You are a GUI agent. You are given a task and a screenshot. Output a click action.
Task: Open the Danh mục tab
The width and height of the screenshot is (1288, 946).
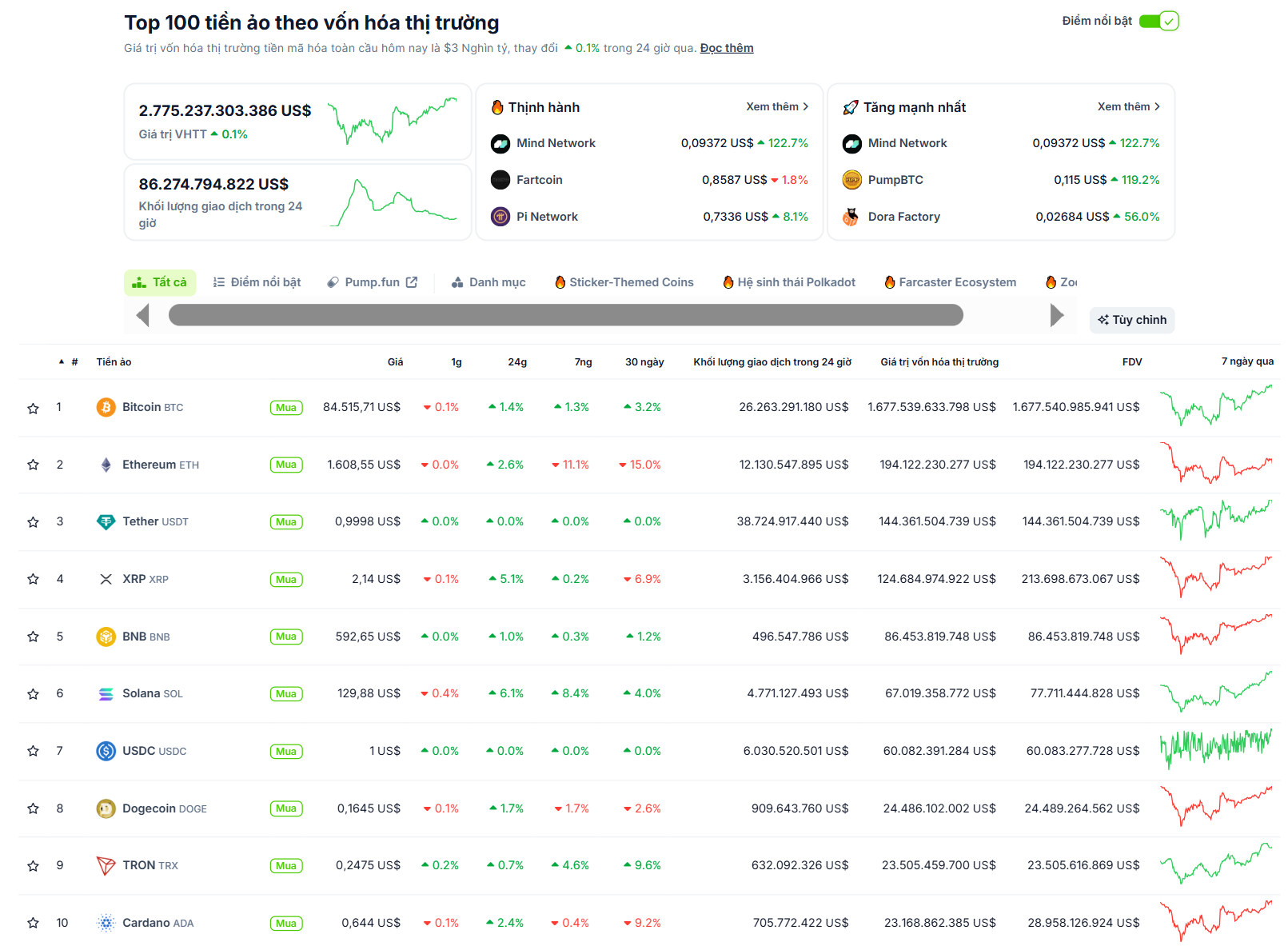pyautogui.click(x=488, y=282)
